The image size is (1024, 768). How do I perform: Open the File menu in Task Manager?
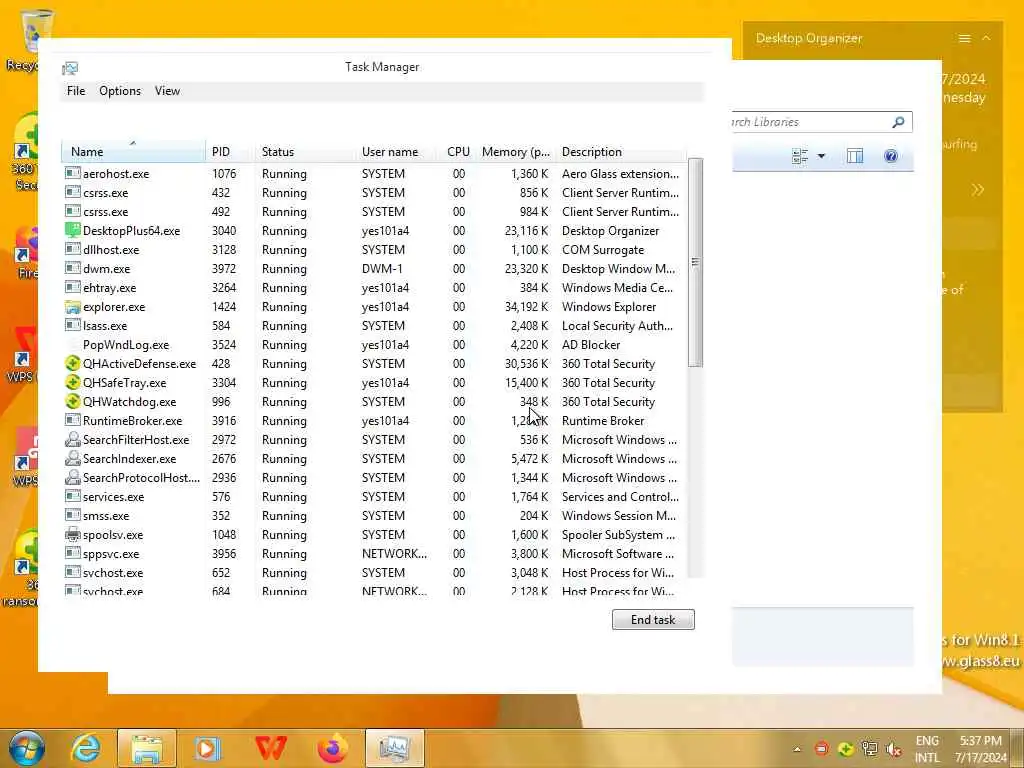click(76, 91)
